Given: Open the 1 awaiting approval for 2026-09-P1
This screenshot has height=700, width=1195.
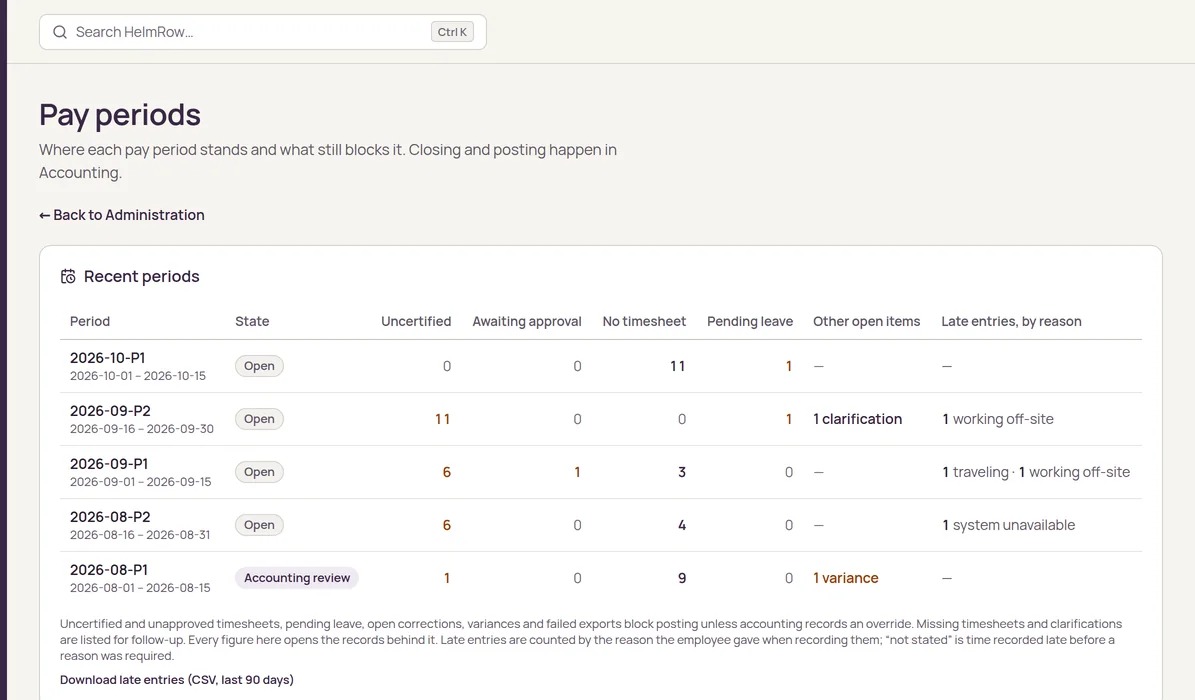Looking at the screenshot, I should [578, 472].
